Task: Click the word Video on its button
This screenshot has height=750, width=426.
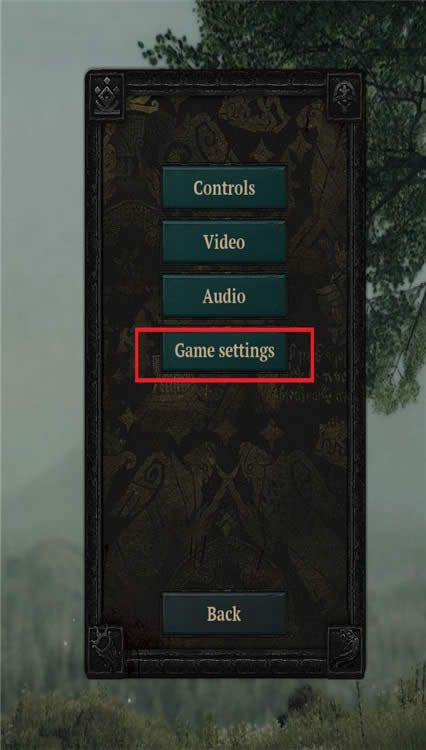Action: click(x=224, y=242)
